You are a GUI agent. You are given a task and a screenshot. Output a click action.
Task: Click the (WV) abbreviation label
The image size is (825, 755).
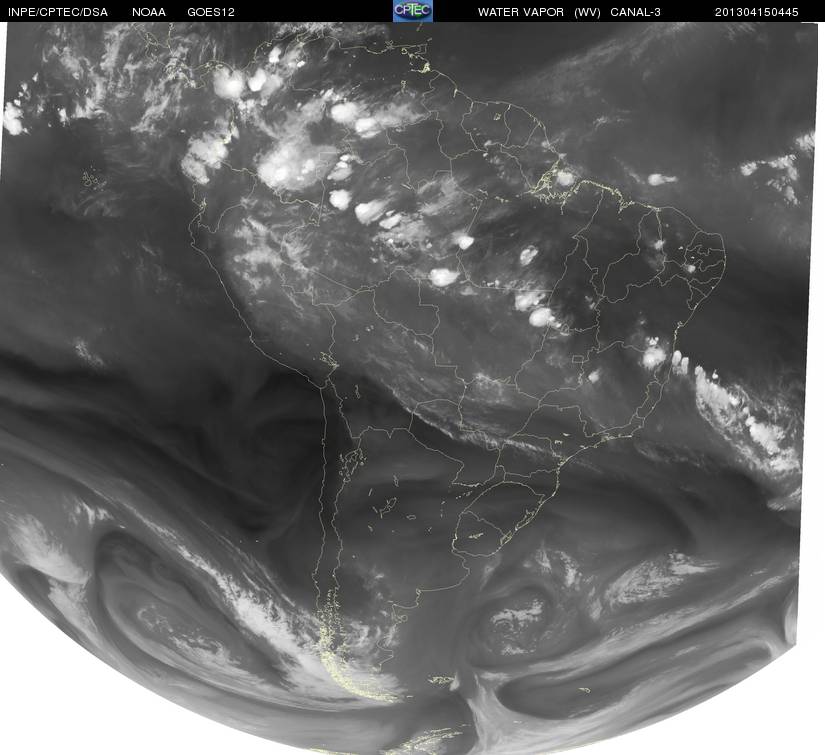click(587, 12)
